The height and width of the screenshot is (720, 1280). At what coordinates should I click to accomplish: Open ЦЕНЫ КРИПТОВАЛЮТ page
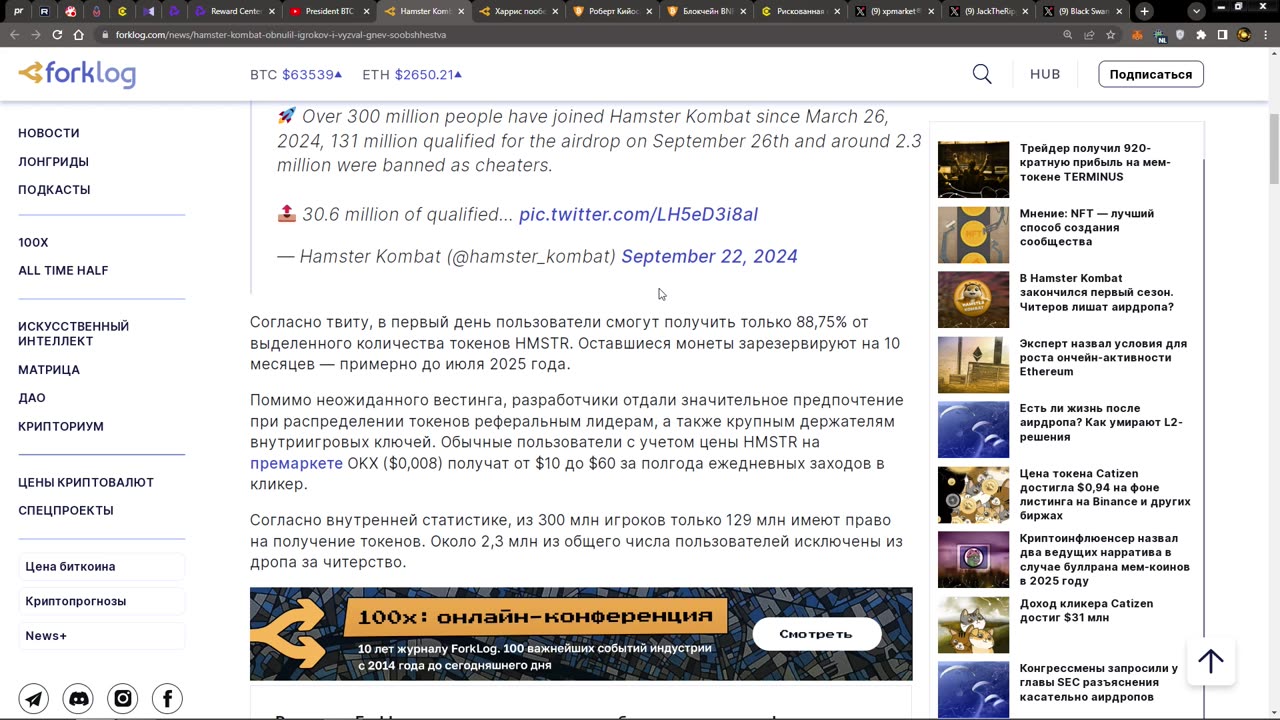click(86, 482)
